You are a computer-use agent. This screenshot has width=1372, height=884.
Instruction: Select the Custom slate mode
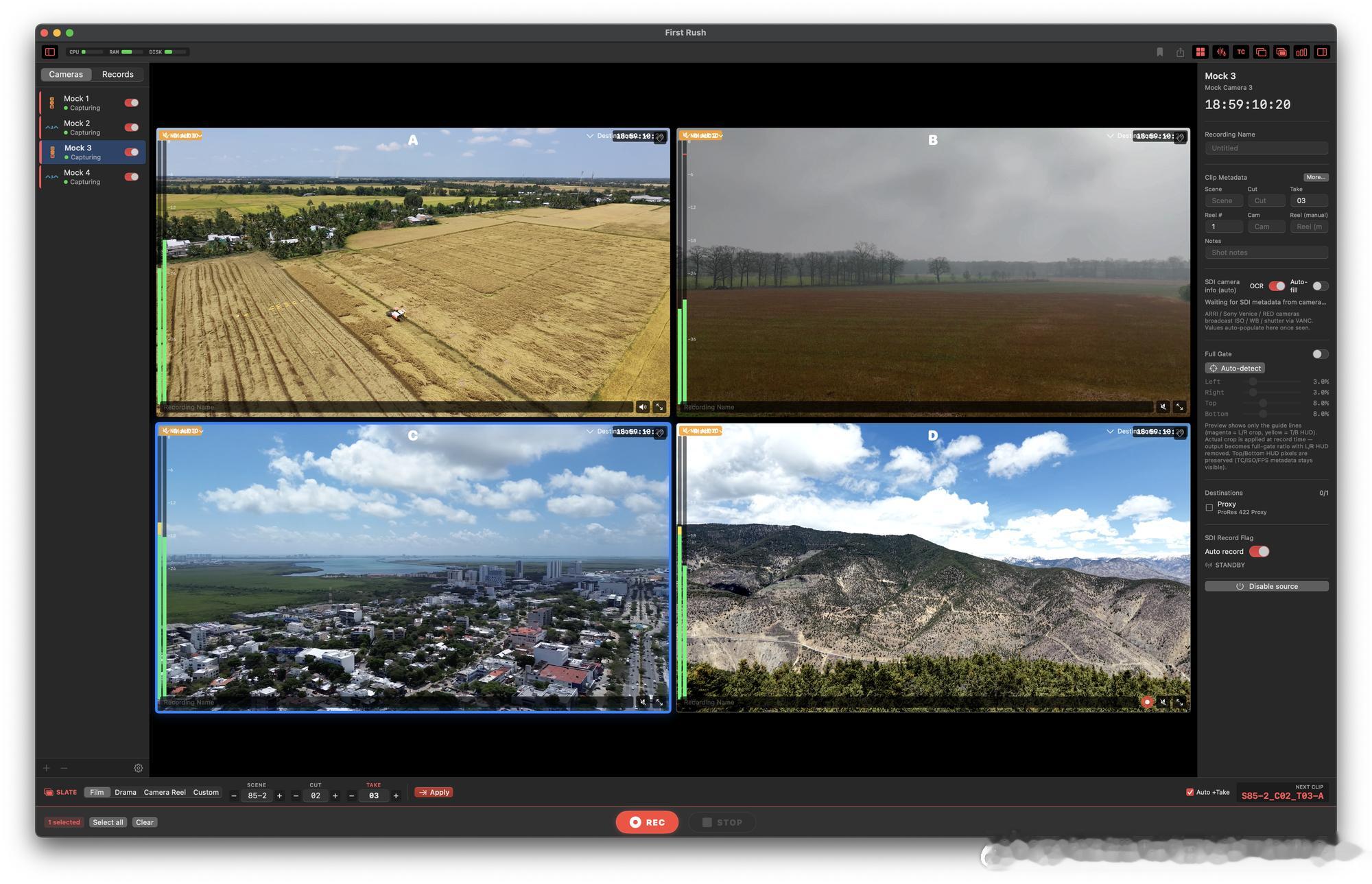pyautogui.click(x=206, y=792)
